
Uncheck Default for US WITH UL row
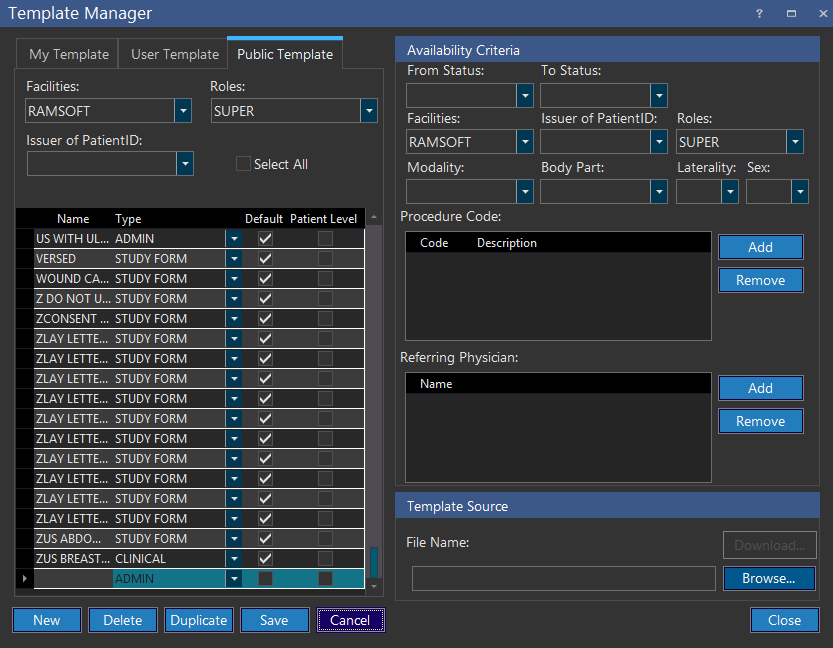265,239
